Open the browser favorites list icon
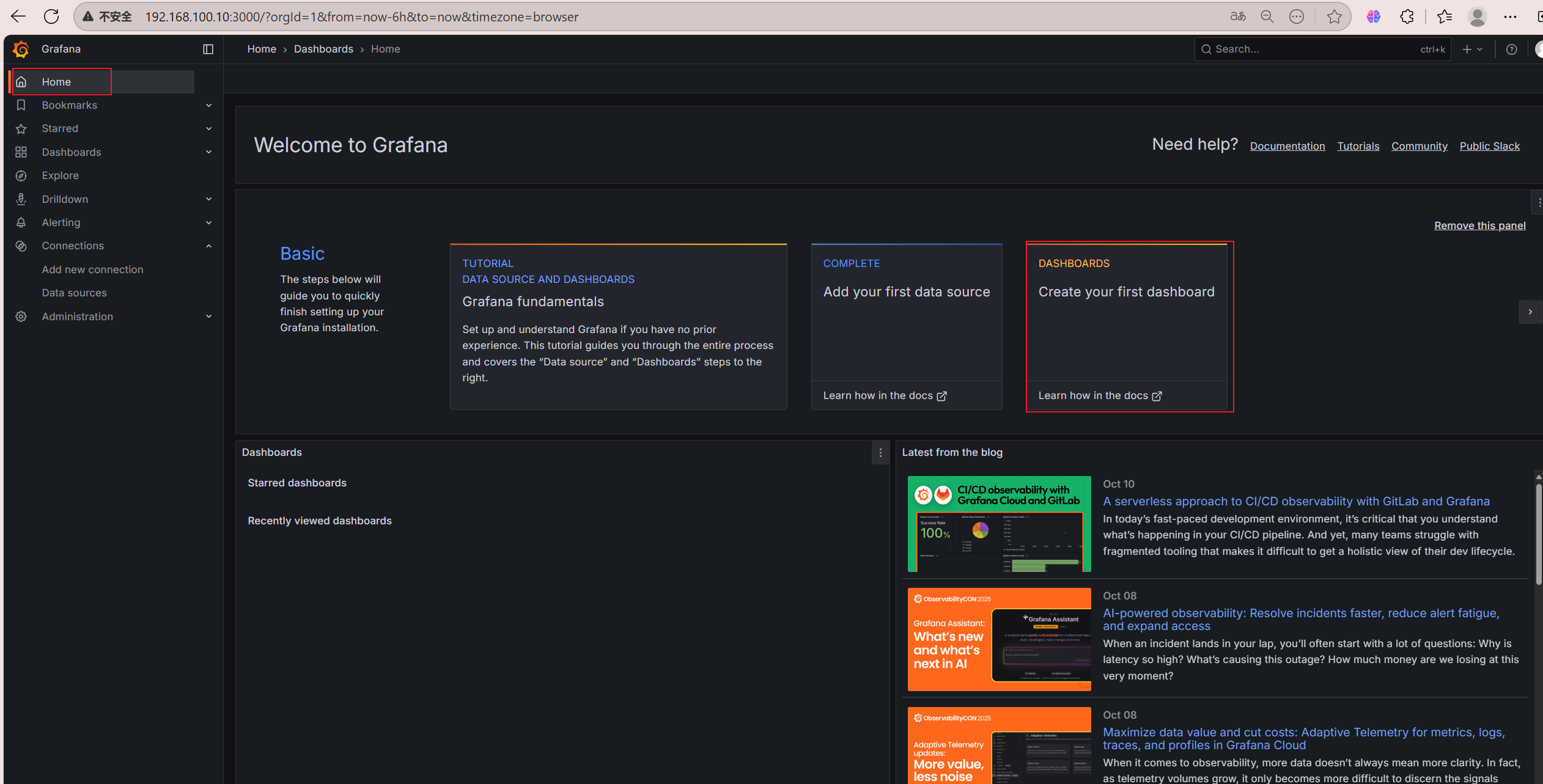The width and height of the screenshot is (1543, 784). pyautogui.click(x=1445, y=16)
